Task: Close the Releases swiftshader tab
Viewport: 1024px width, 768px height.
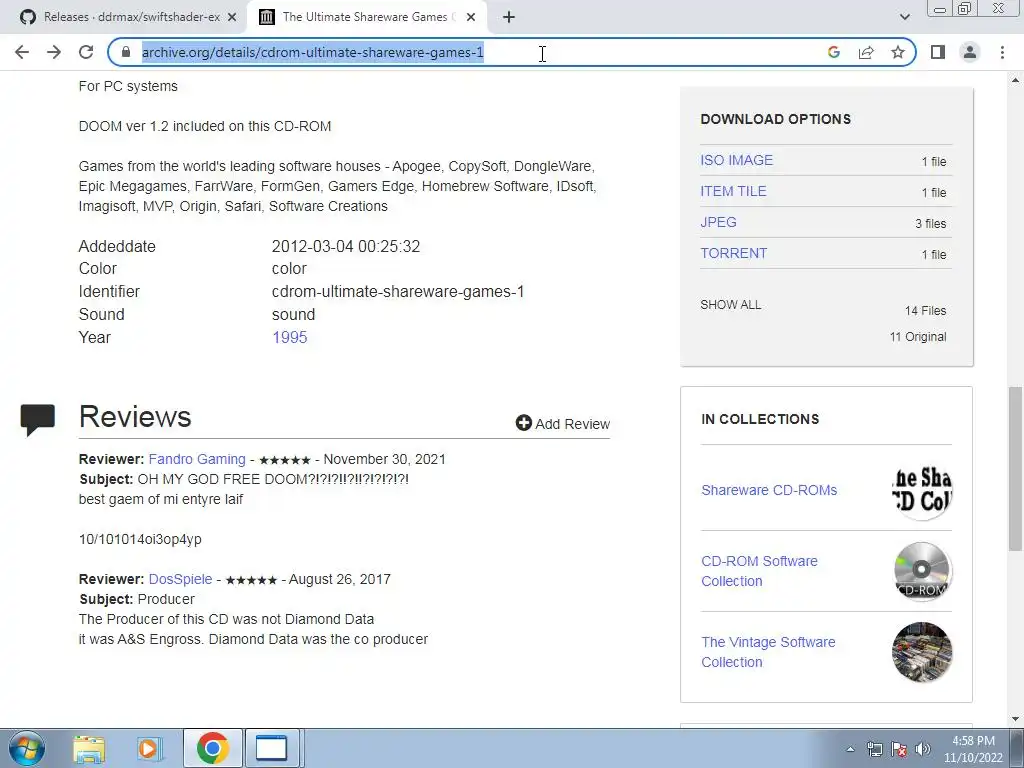Action: tap(232, 17)
